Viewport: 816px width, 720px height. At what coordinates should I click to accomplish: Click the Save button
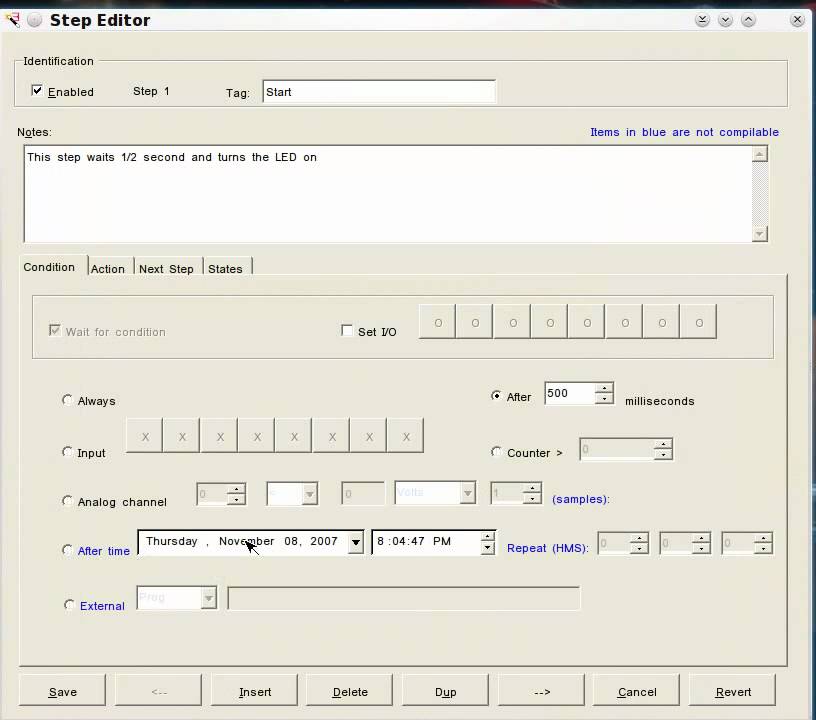62,691
